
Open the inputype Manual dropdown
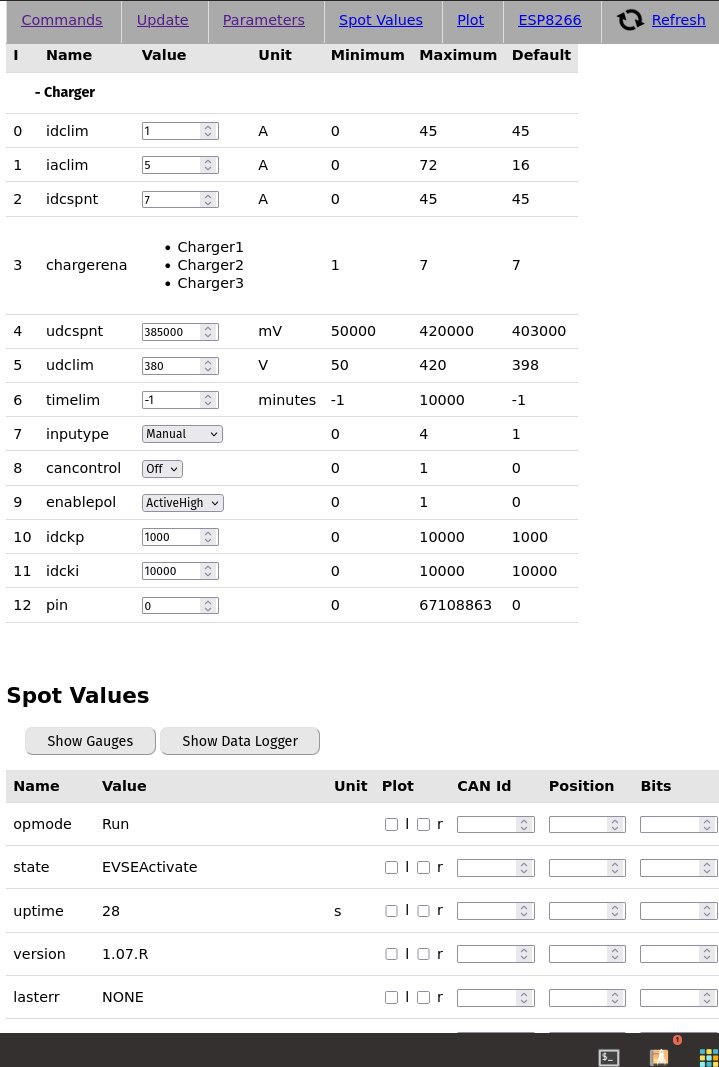click(182, 434)
